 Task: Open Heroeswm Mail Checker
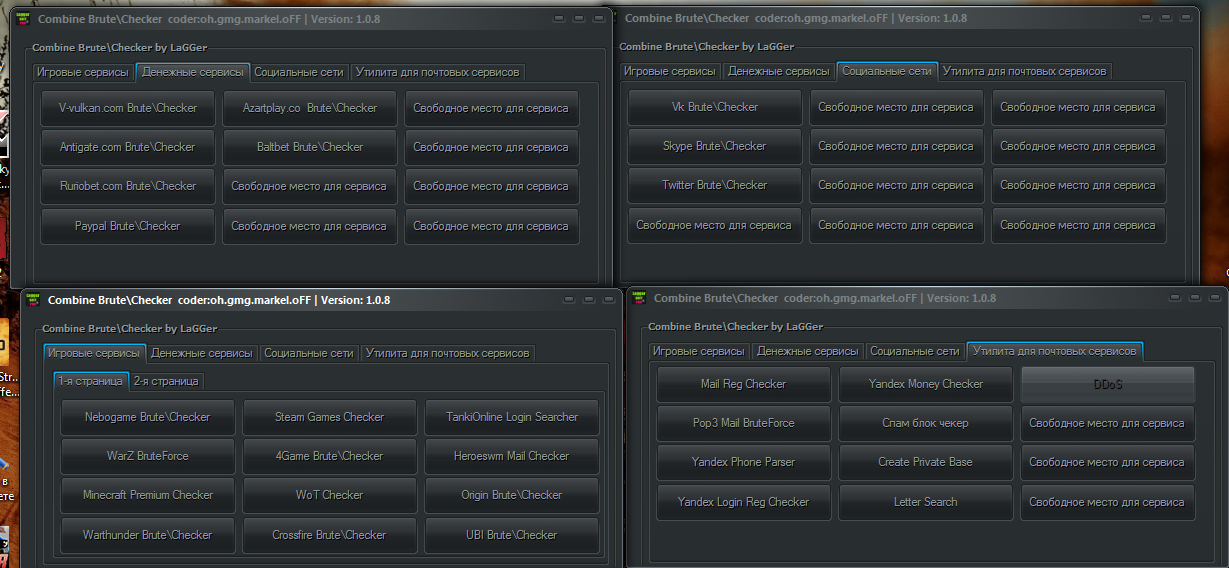click(512, 456)
